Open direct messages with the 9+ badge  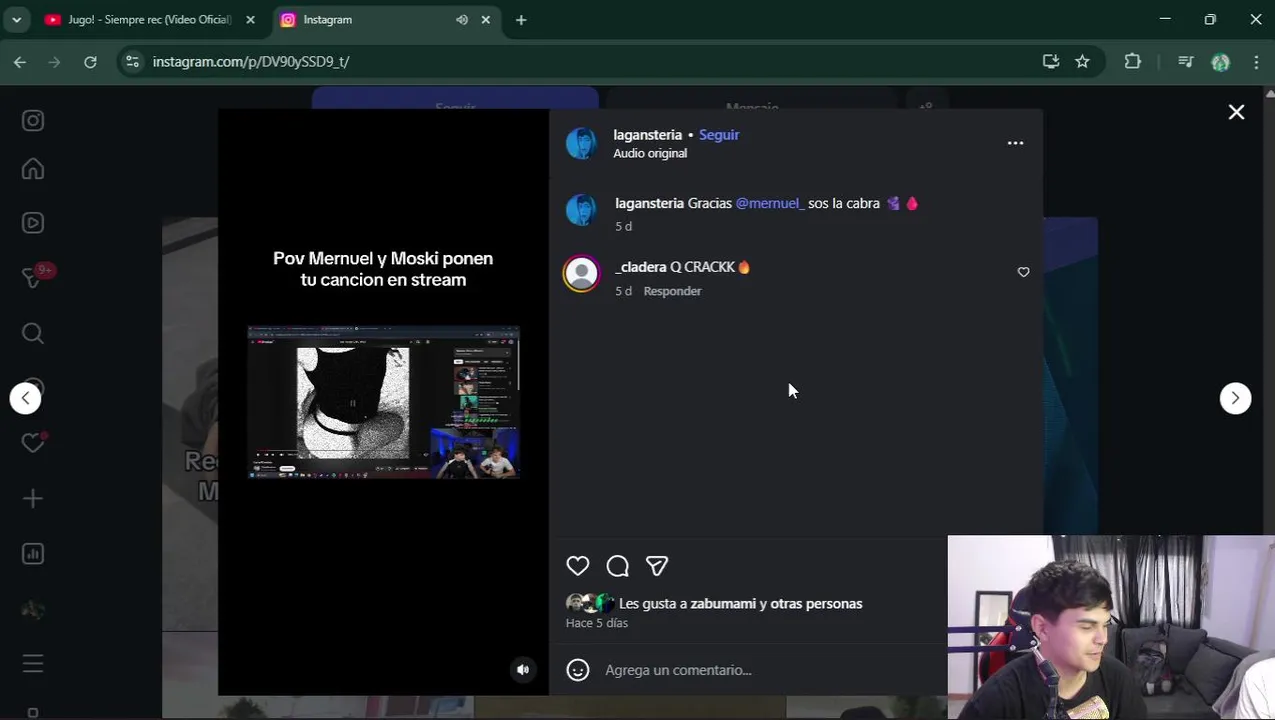point(33,278)
